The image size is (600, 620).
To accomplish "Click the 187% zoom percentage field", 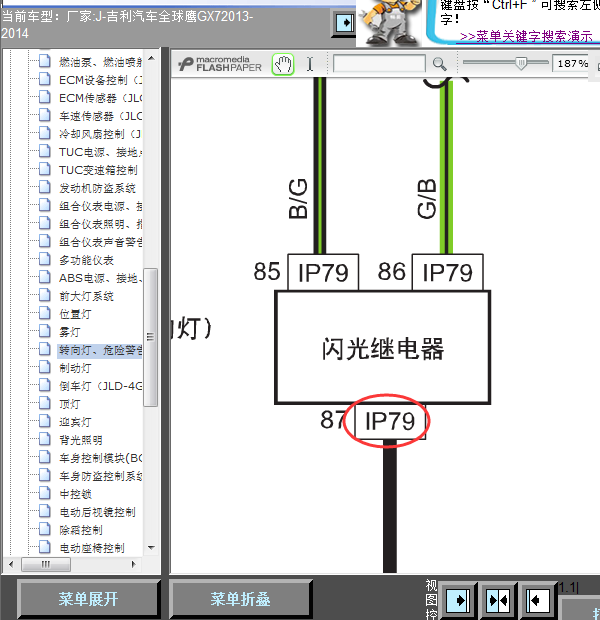I will [572, 63].
